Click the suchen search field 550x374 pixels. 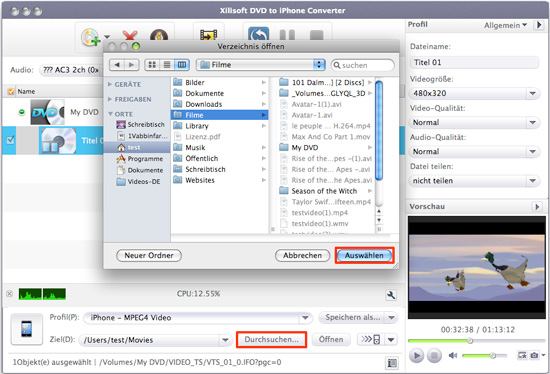(363, 65)
